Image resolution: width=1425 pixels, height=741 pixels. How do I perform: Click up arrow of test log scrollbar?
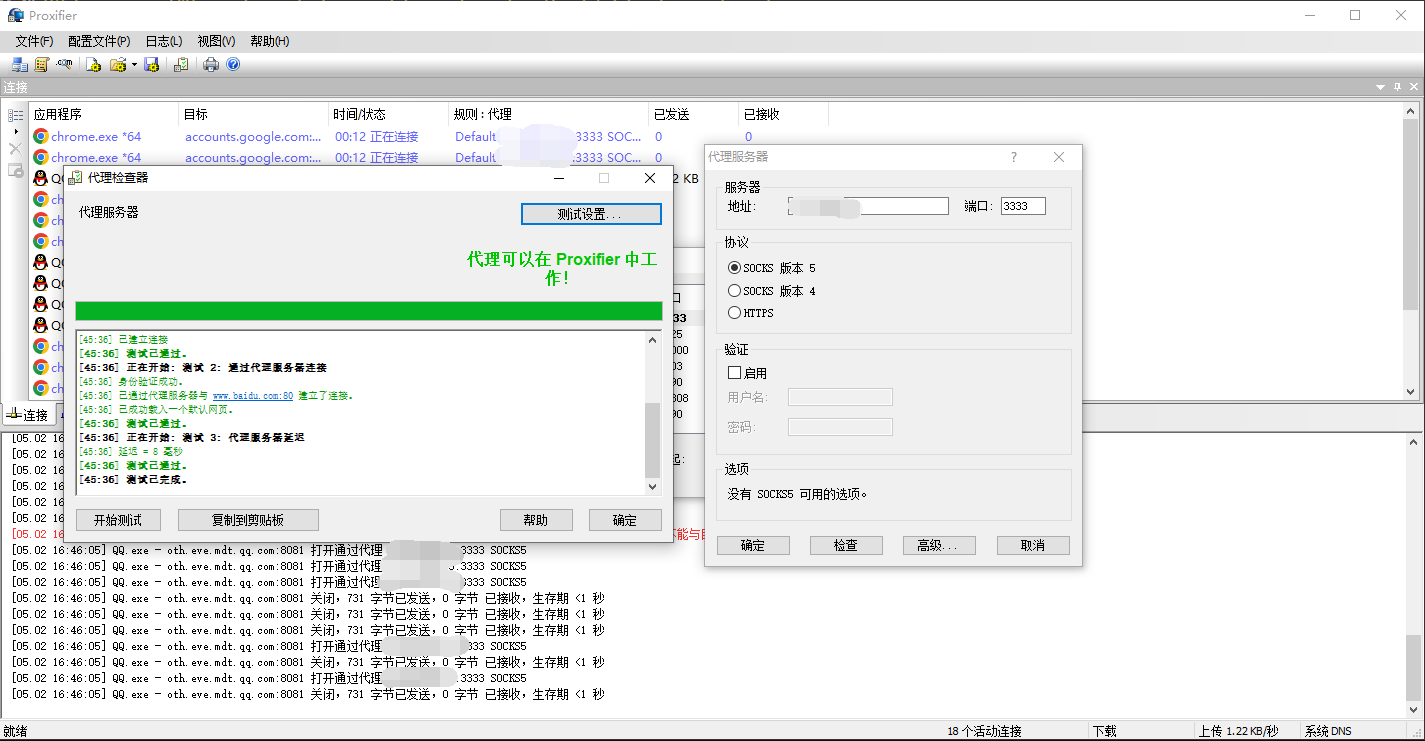(653, 340)
